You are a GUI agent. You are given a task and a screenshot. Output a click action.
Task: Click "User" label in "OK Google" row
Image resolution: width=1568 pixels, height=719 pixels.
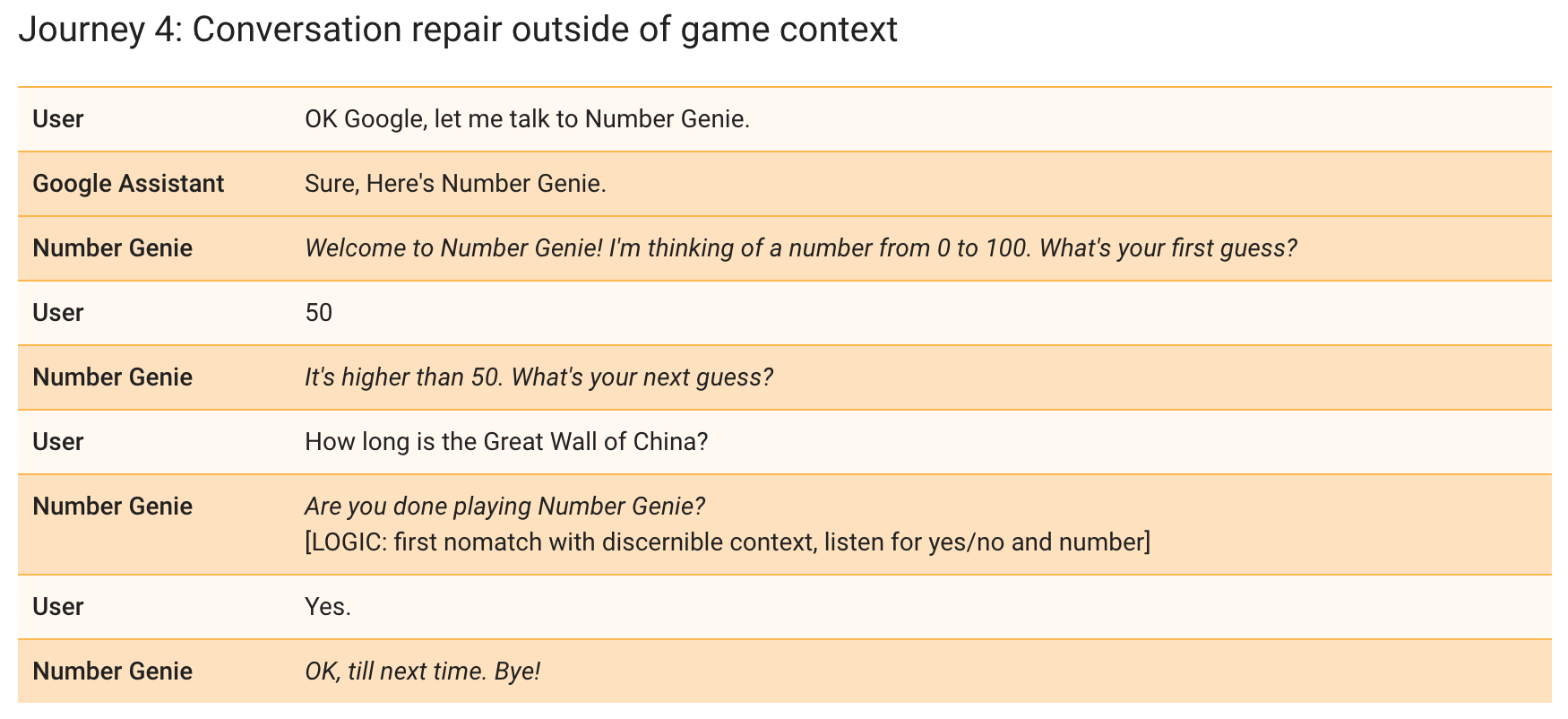(58, 119)
